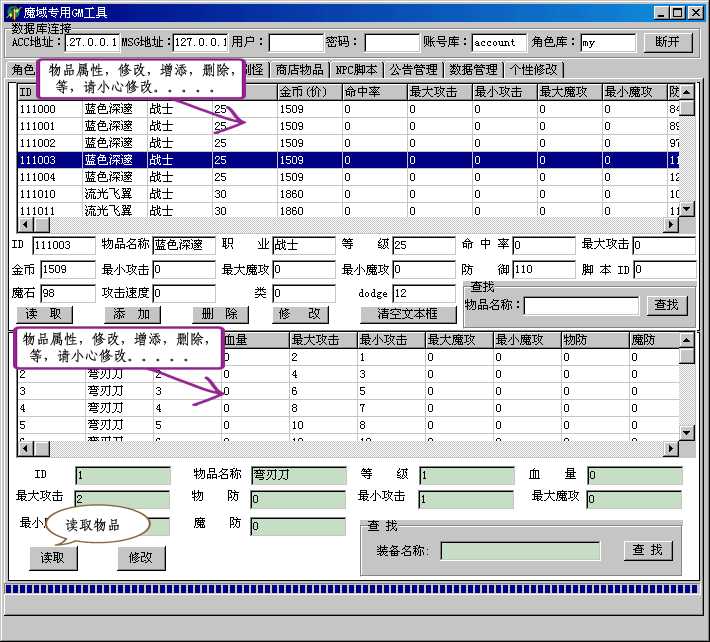This screenshot has height=642, width=710.
Task: Click the 断开 disconnect button
Action: 667,43
